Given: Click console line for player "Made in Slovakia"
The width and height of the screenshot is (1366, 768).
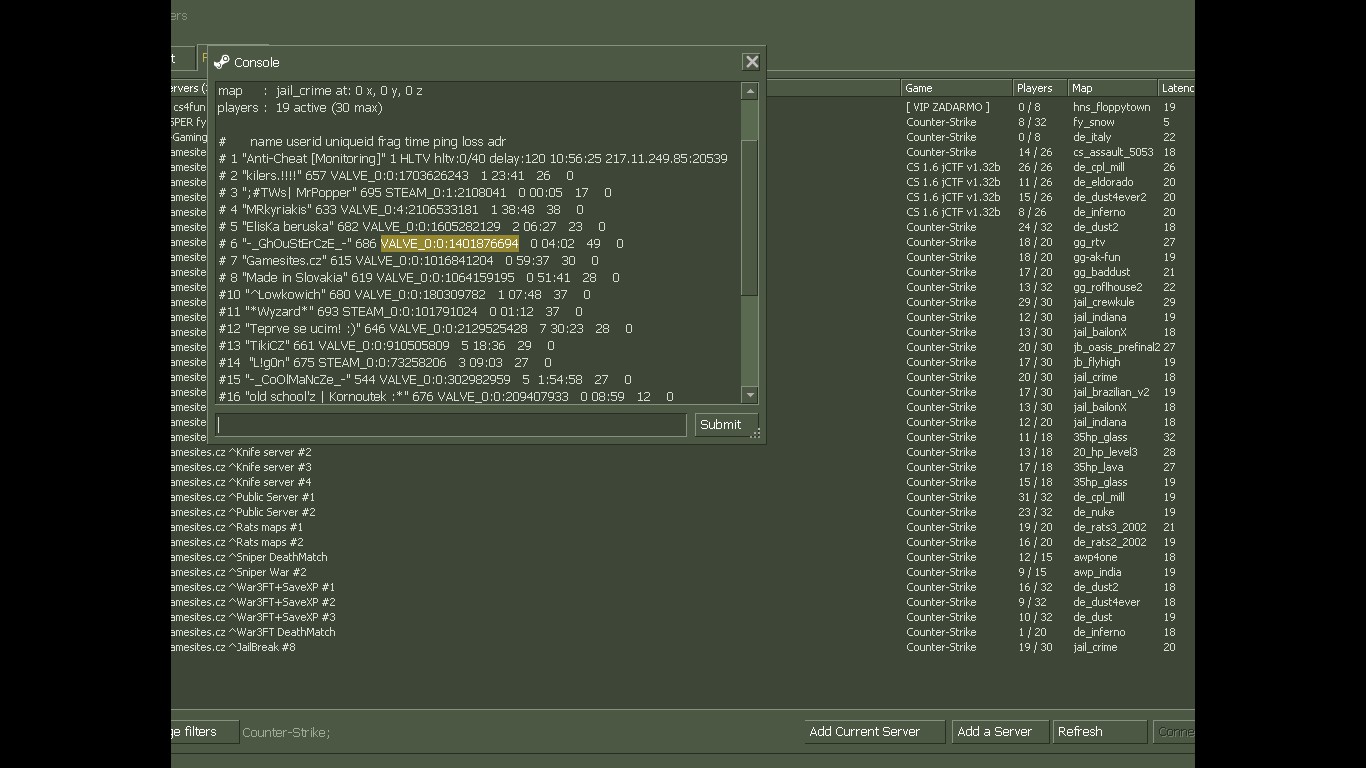Looking at the screenshot, I should pos(419,277).
